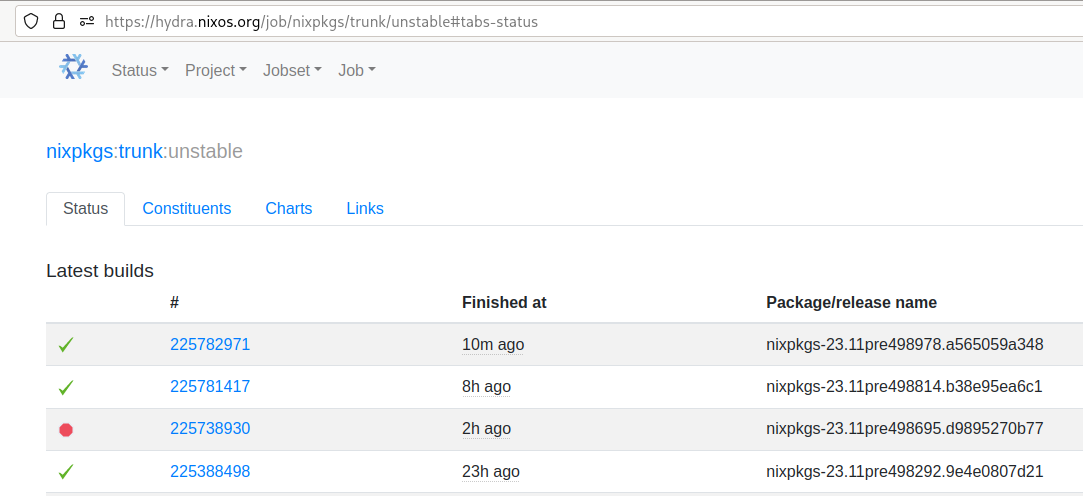The width and height of the screenshot is (1083, 496).
Task: Open build 225781417 link
Action: (210, 387)
